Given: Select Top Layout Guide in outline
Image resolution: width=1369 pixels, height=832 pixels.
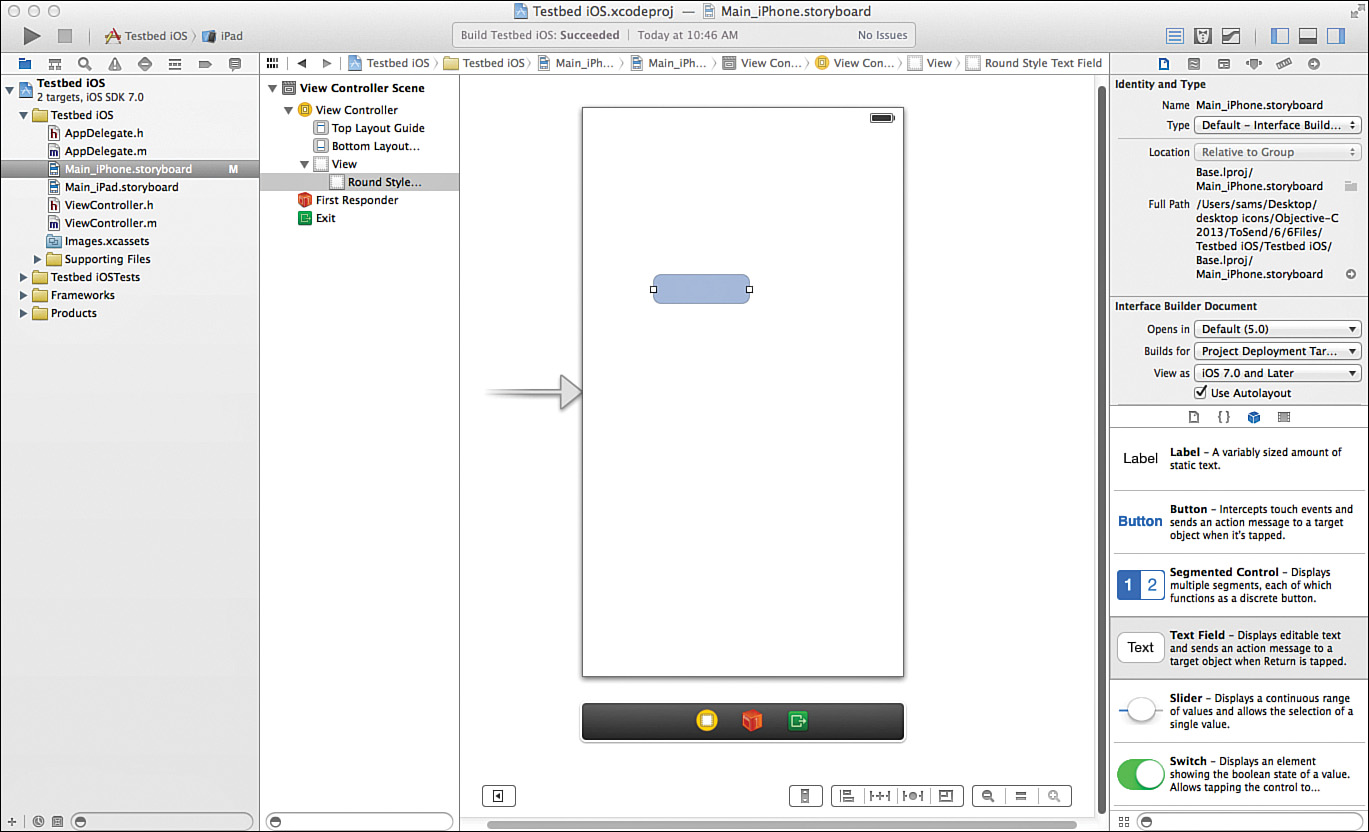Looking at the screenshot, I should click(x=378, y=128).
